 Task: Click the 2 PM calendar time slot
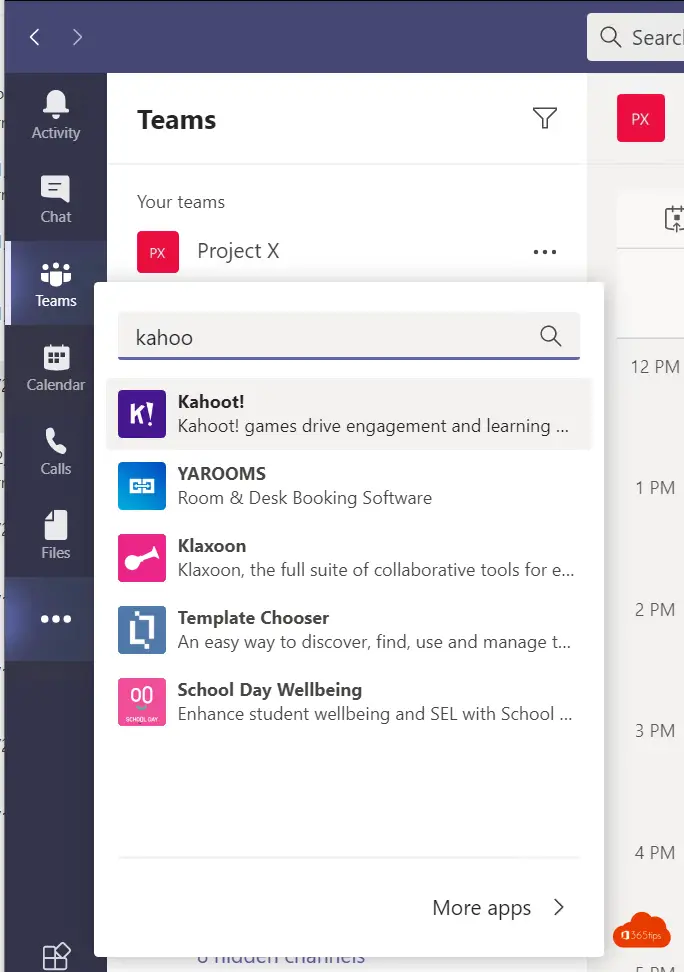(655, 609)
